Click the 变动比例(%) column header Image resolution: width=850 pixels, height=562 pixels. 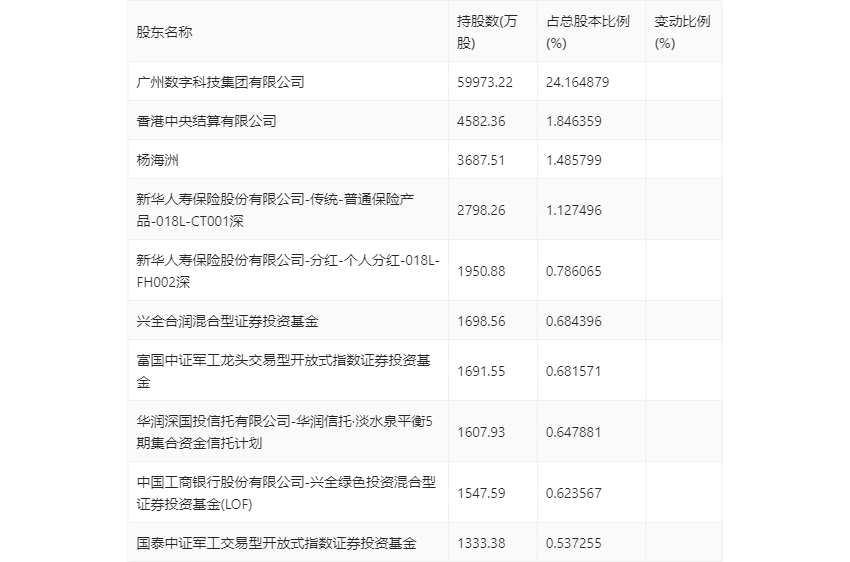pyautogui.click(x=682, y=32)
